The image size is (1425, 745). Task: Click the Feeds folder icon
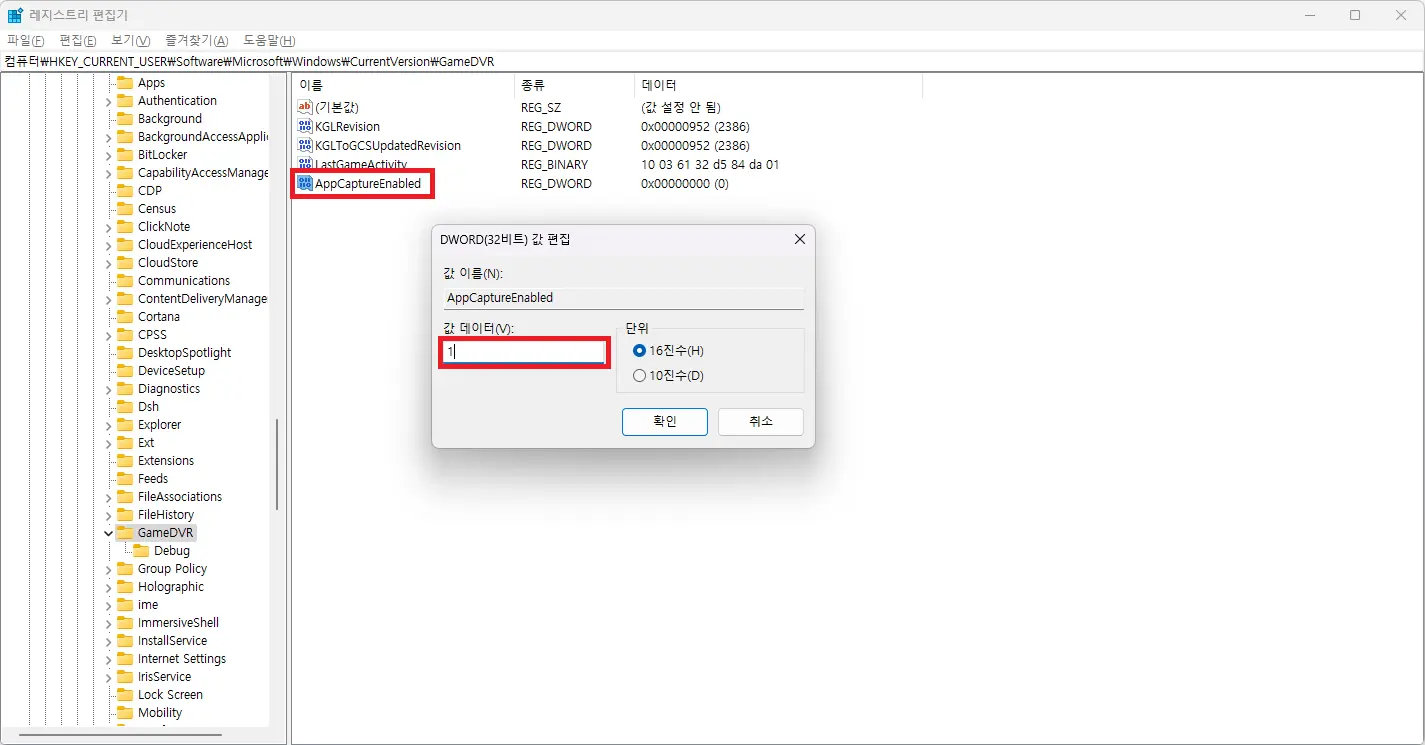(x=125, y=479)
